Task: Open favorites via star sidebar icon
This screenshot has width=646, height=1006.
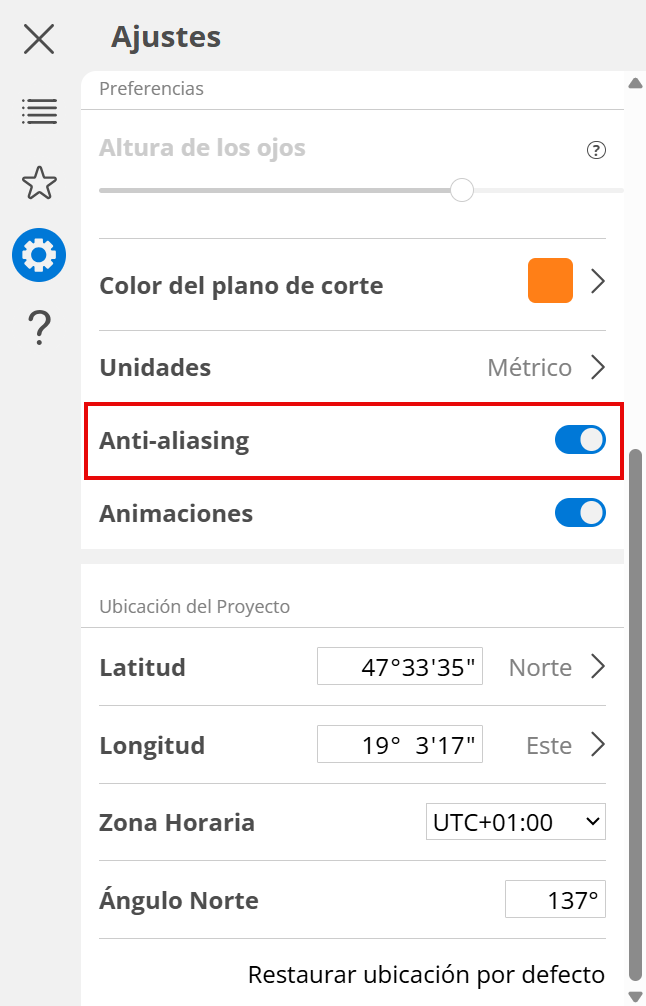Action: [x=39, y=183]
